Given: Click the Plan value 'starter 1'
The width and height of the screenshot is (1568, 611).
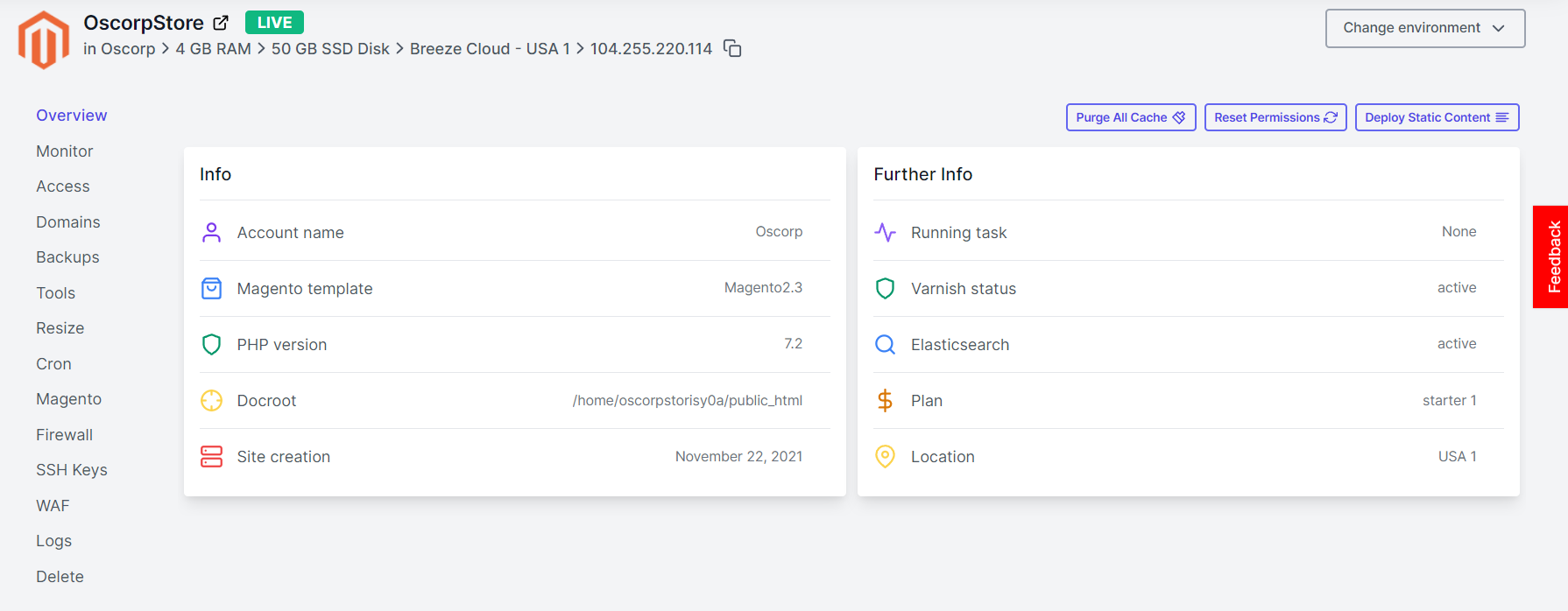Looking at the screenshot, I should point(1450,400).
